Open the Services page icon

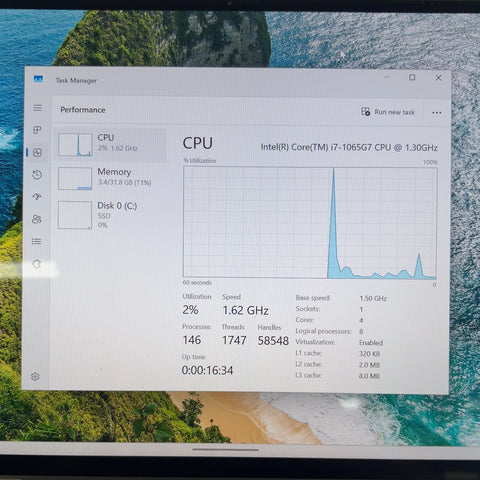click(37, 264)
